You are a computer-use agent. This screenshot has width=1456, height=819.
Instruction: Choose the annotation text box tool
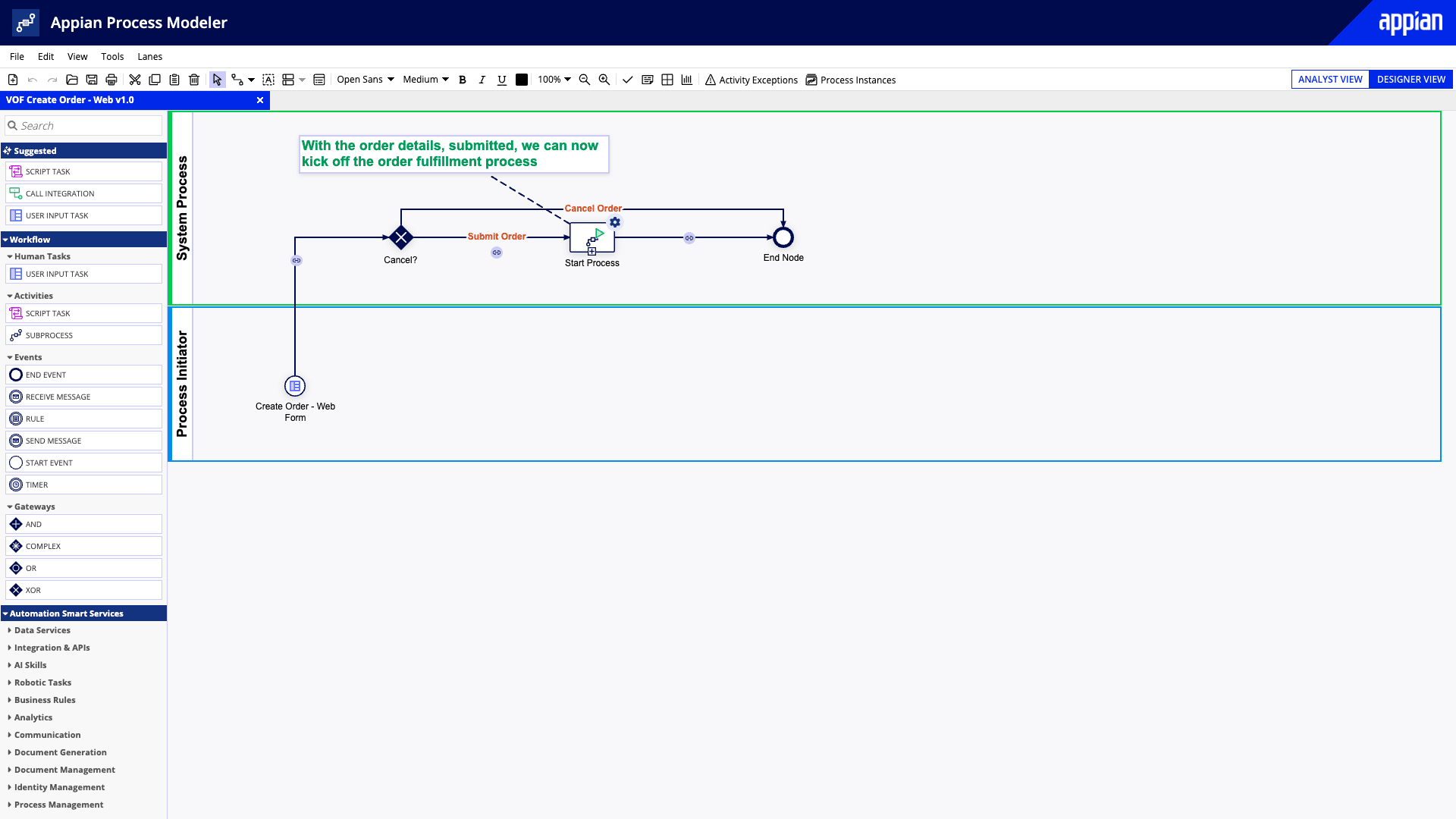pyautogui.click(x=268, y=80)
